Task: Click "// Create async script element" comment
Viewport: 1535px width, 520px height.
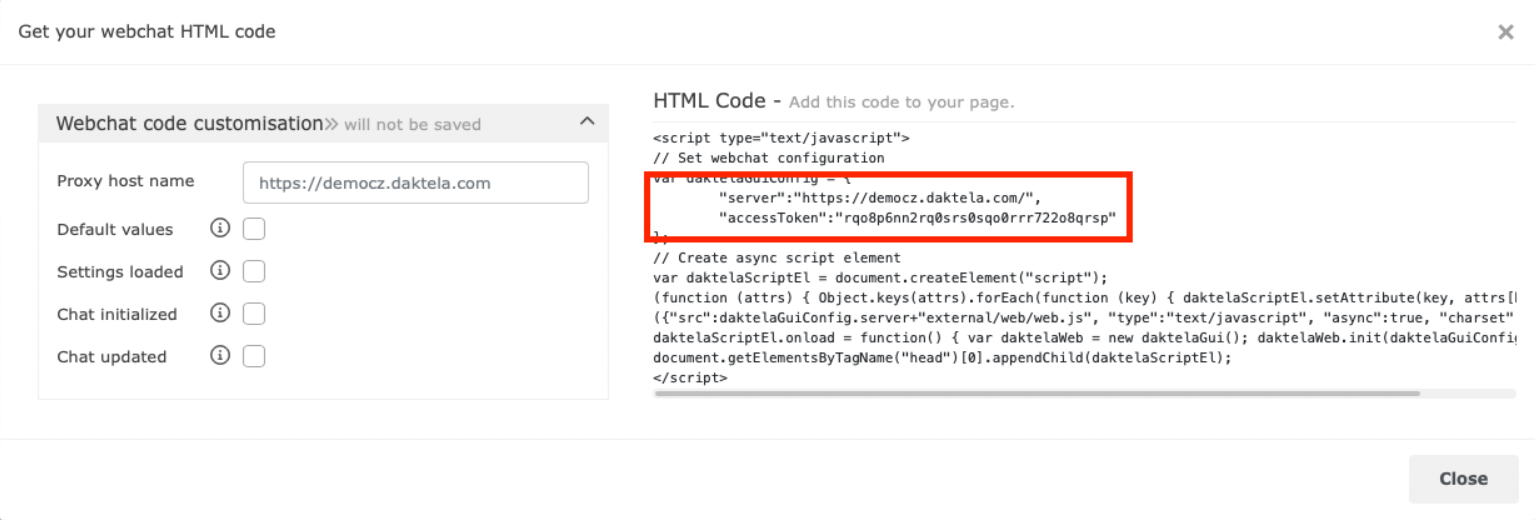Action: click(x=777, y=257)
